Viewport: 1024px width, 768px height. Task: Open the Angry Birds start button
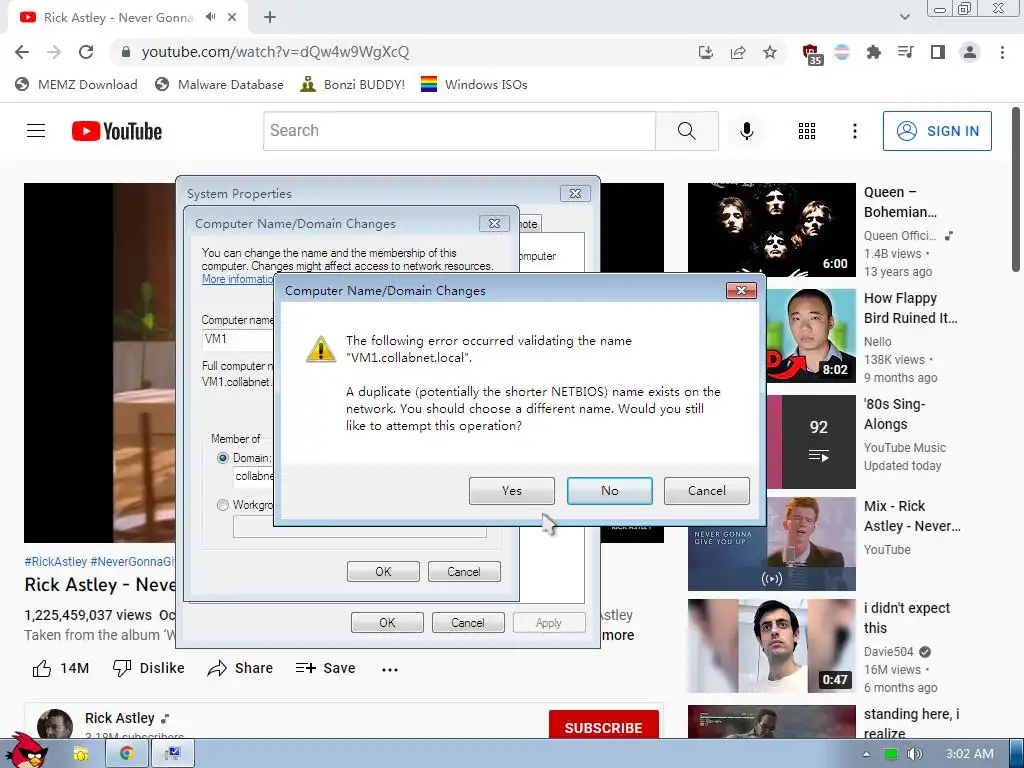(x=25, y=750)
